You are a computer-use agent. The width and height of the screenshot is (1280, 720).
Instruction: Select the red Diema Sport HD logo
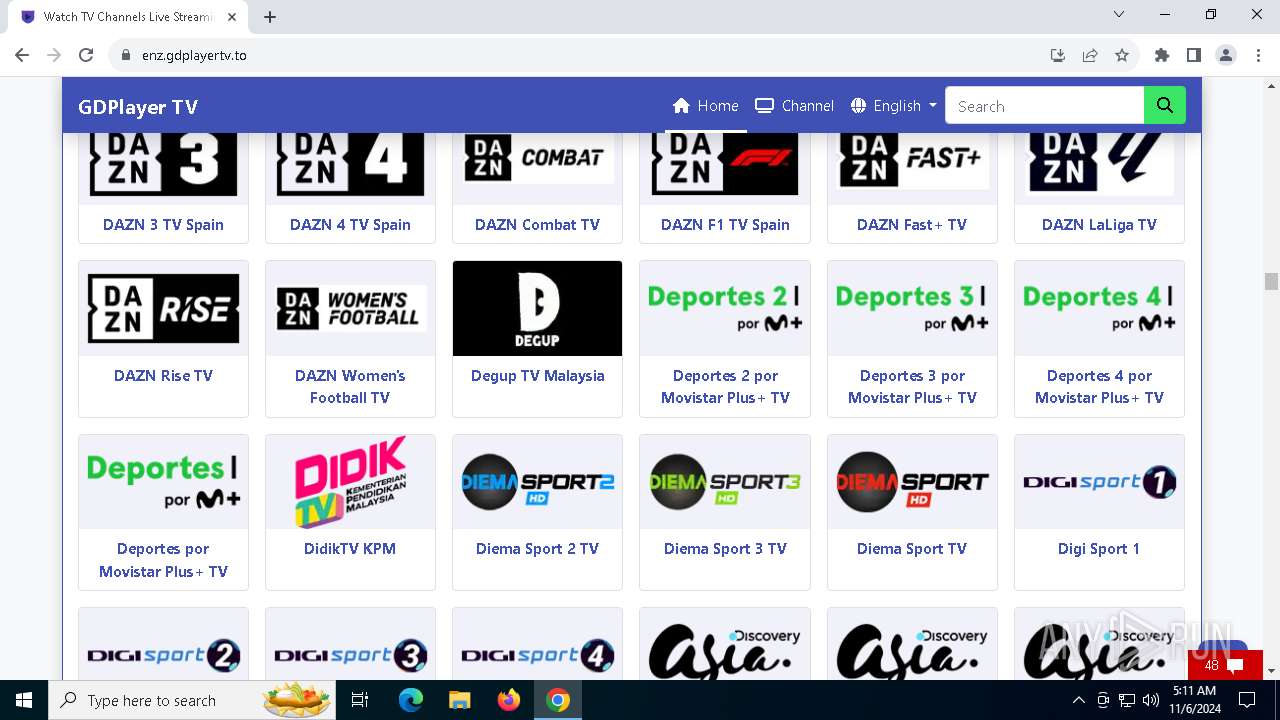912,482
